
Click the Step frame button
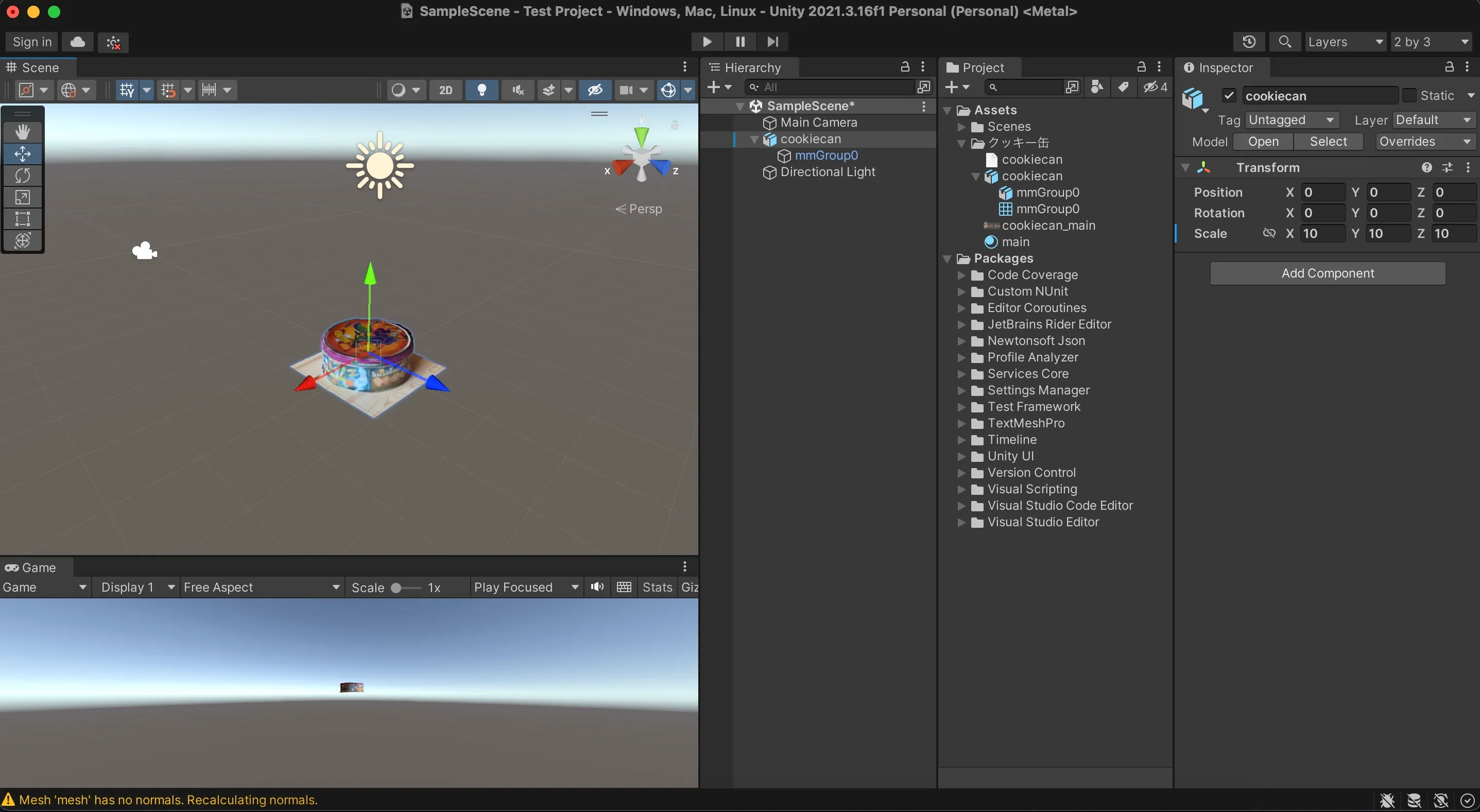click(773, 41)
